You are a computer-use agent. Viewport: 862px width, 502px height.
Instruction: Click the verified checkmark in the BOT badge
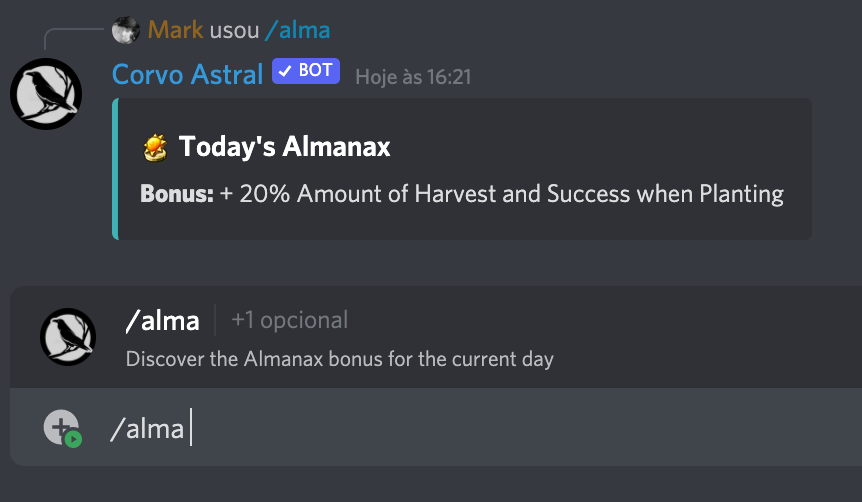(285, 73)
